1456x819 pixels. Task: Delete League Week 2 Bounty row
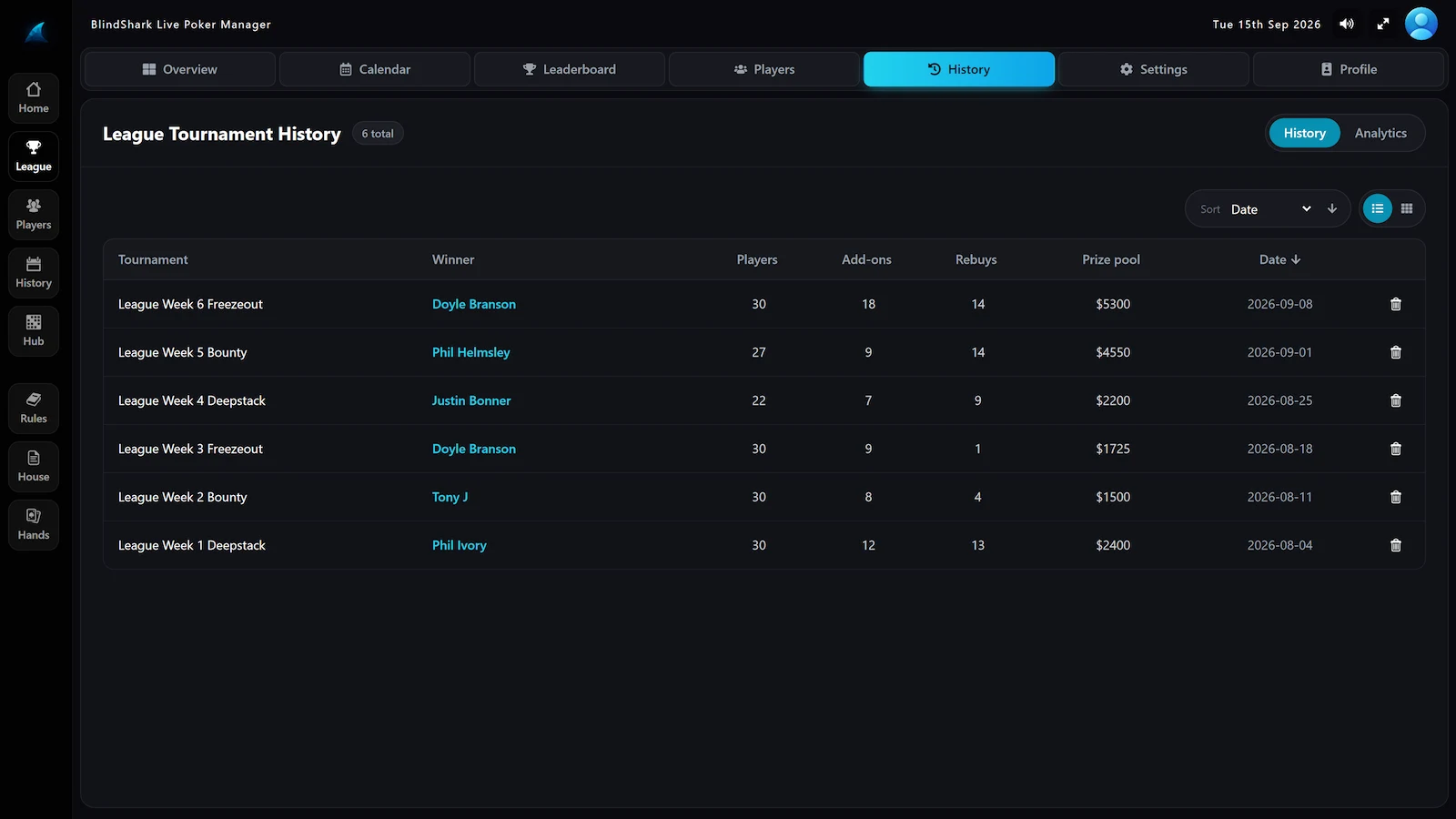point(1396,497)
